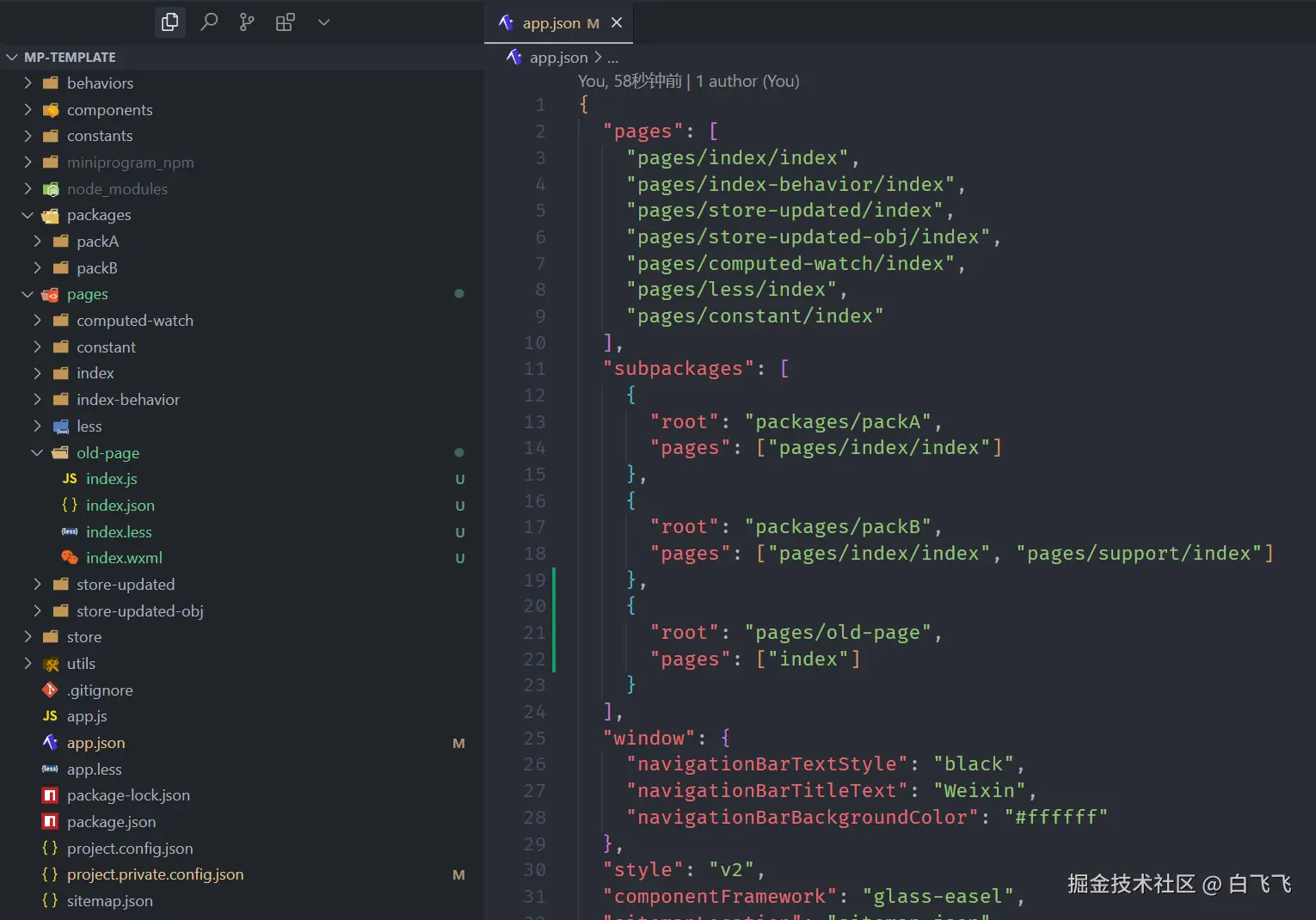
Task: Switch to the app.json editor tab
Action: point(559,23)
